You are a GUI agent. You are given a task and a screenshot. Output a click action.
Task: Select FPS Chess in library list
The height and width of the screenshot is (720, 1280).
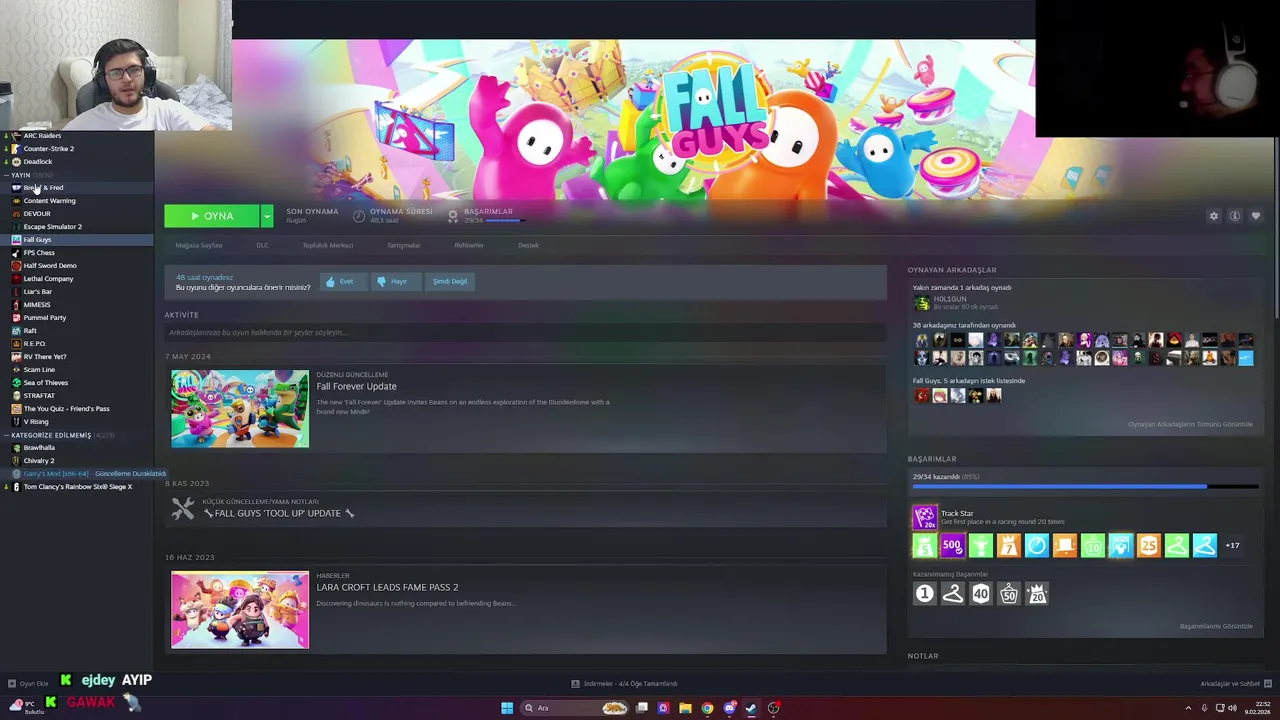(38, 252)
